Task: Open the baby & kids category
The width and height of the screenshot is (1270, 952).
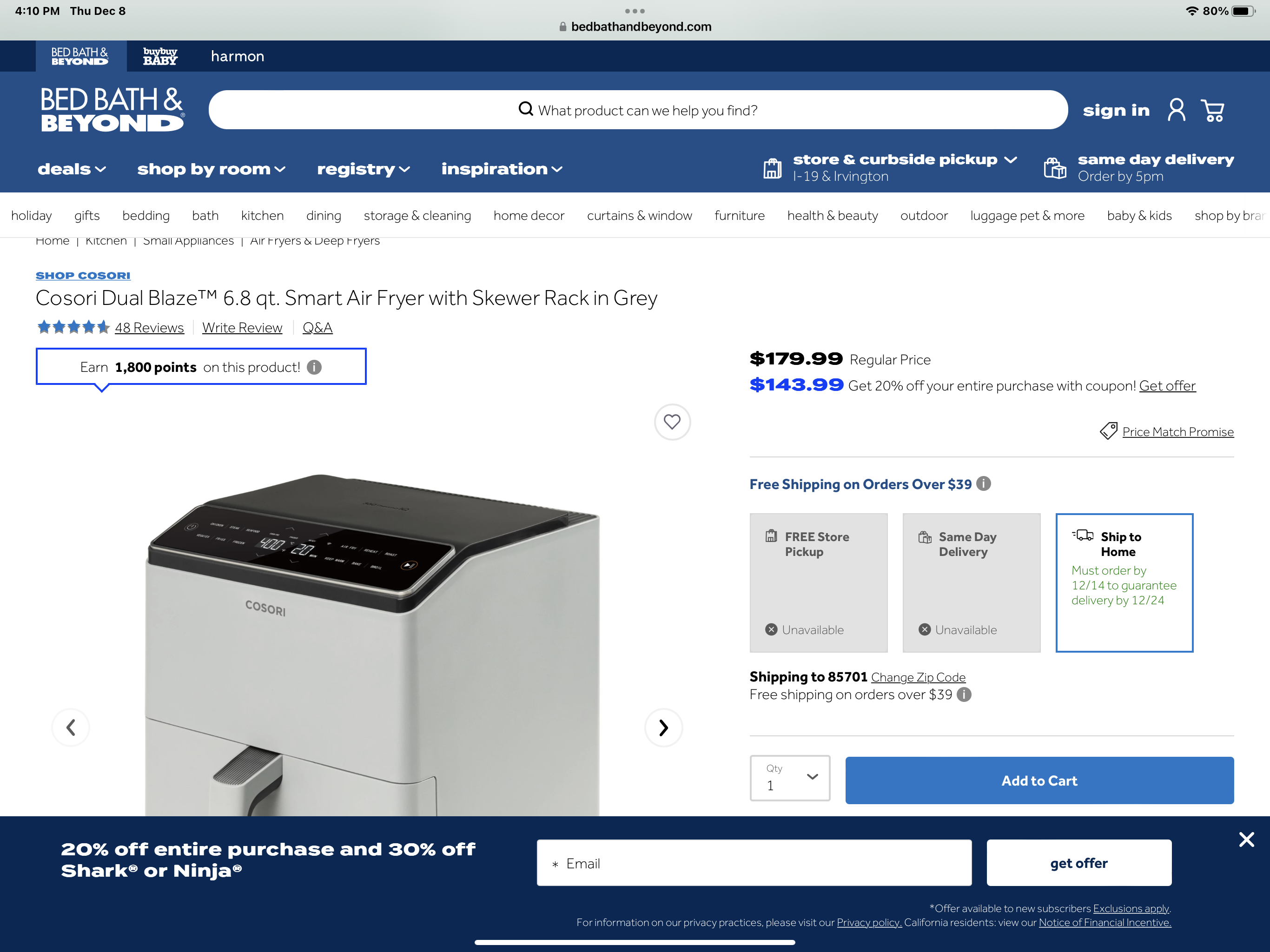Action: point(1139,215)
